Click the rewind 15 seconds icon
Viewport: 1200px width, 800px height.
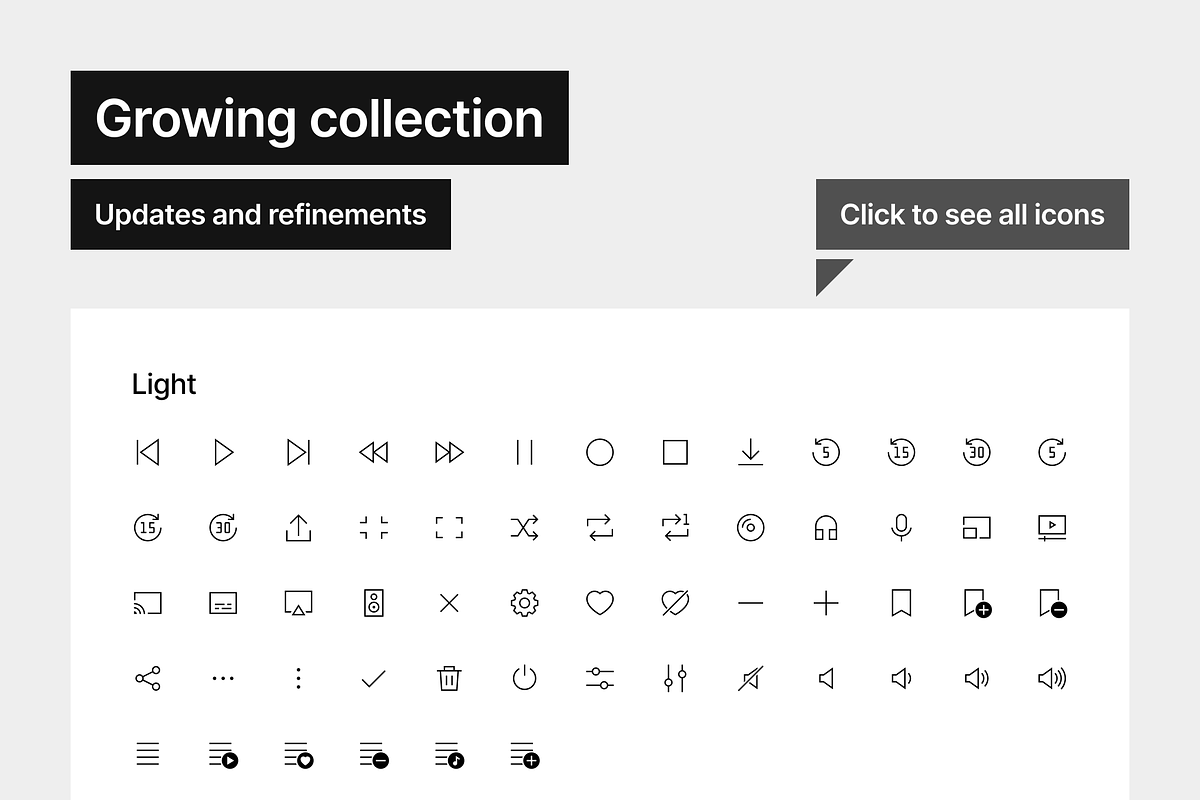(901, 452)
